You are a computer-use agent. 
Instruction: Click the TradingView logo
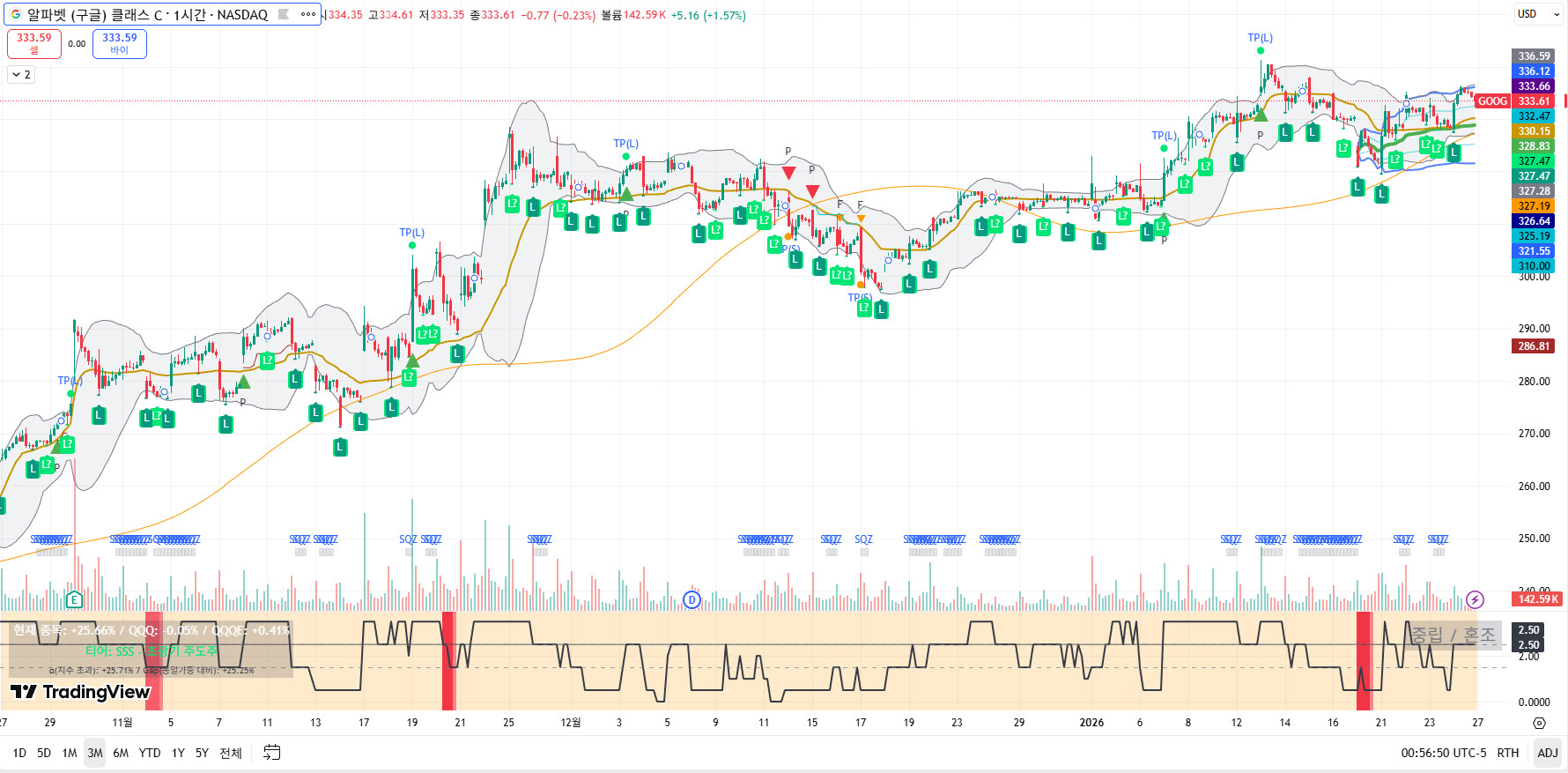pos(80,692)
